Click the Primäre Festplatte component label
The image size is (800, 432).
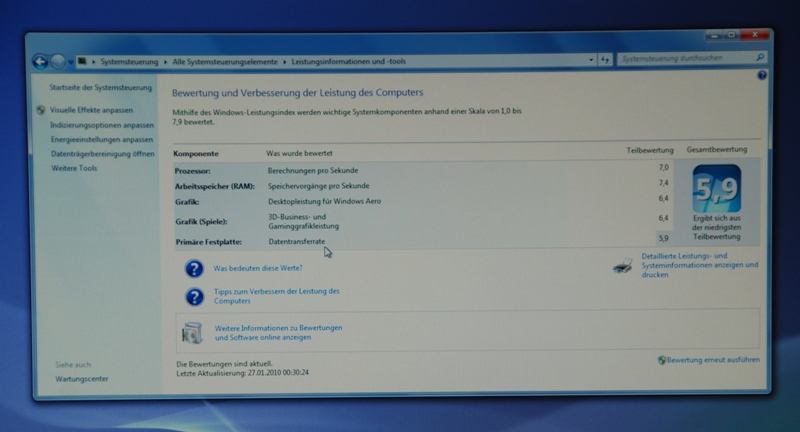pos(209,242)
